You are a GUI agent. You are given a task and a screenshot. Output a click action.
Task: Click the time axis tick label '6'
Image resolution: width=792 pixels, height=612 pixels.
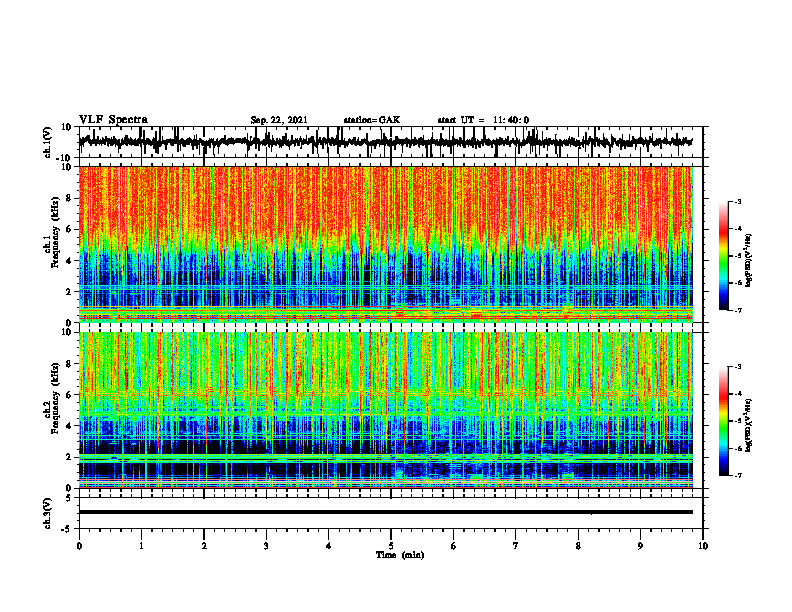point(454,546)
